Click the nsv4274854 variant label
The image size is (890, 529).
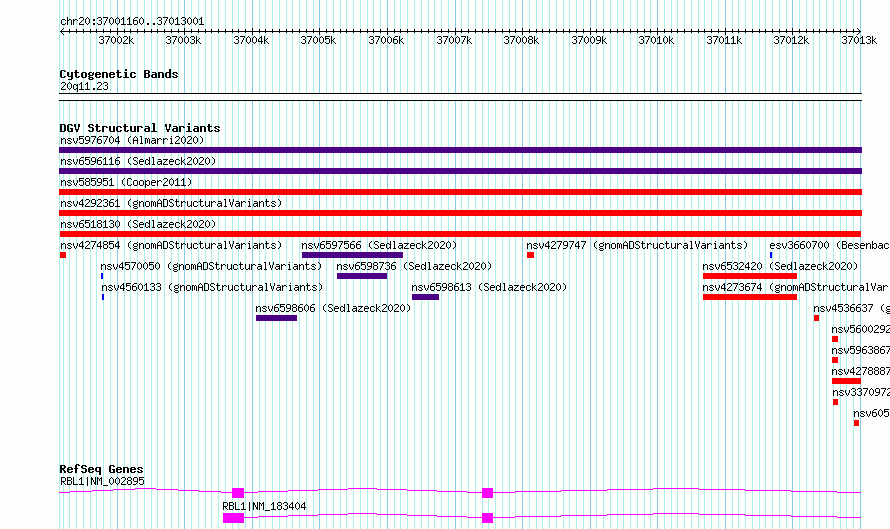[x=171, y=245]
